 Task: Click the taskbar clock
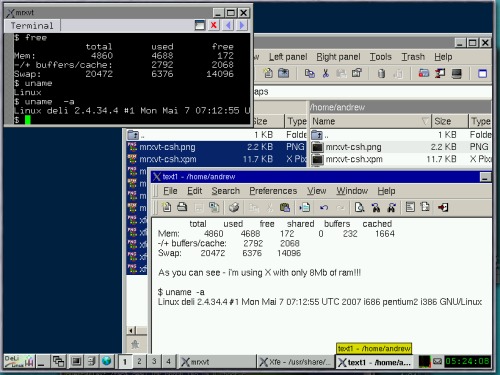pos(467,361)
